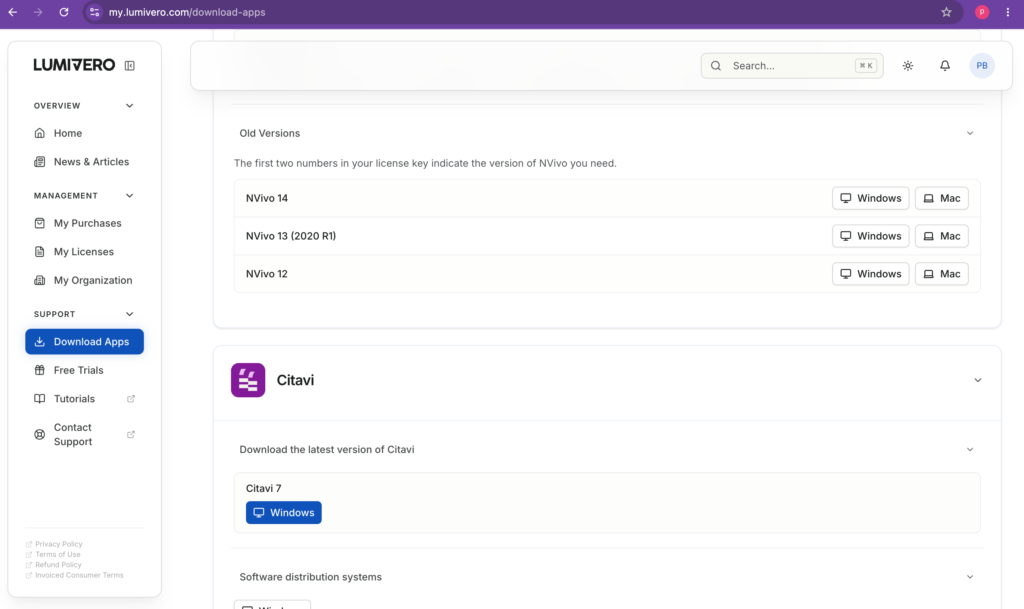This screenshot has height=609, width=1024.
Task: View the site information icon in address bar
Action: pyautogui.click(x=95, y=12)
